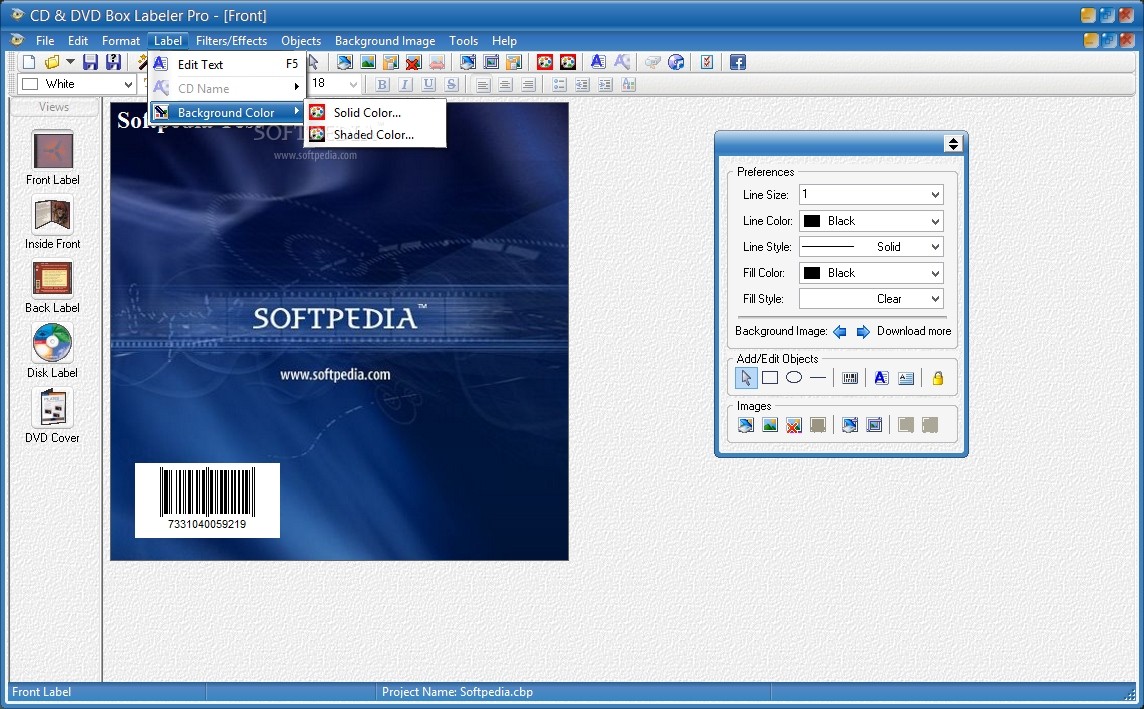This screenshot has height=709, width=1144.
Task: Switch to the Front Label view
Action: (53, 158)
